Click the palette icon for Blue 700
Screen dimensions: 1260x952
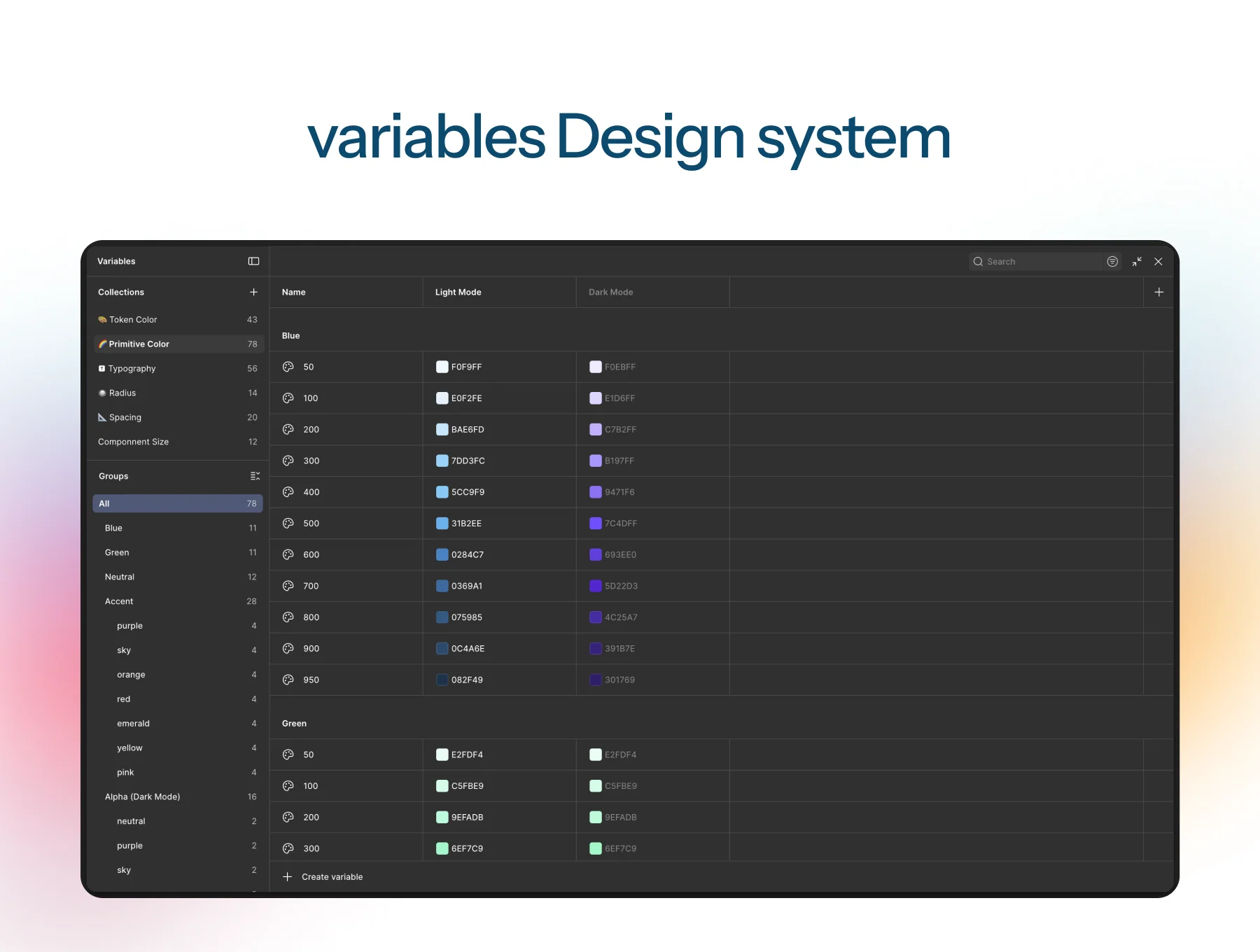(x=288, y=586)
